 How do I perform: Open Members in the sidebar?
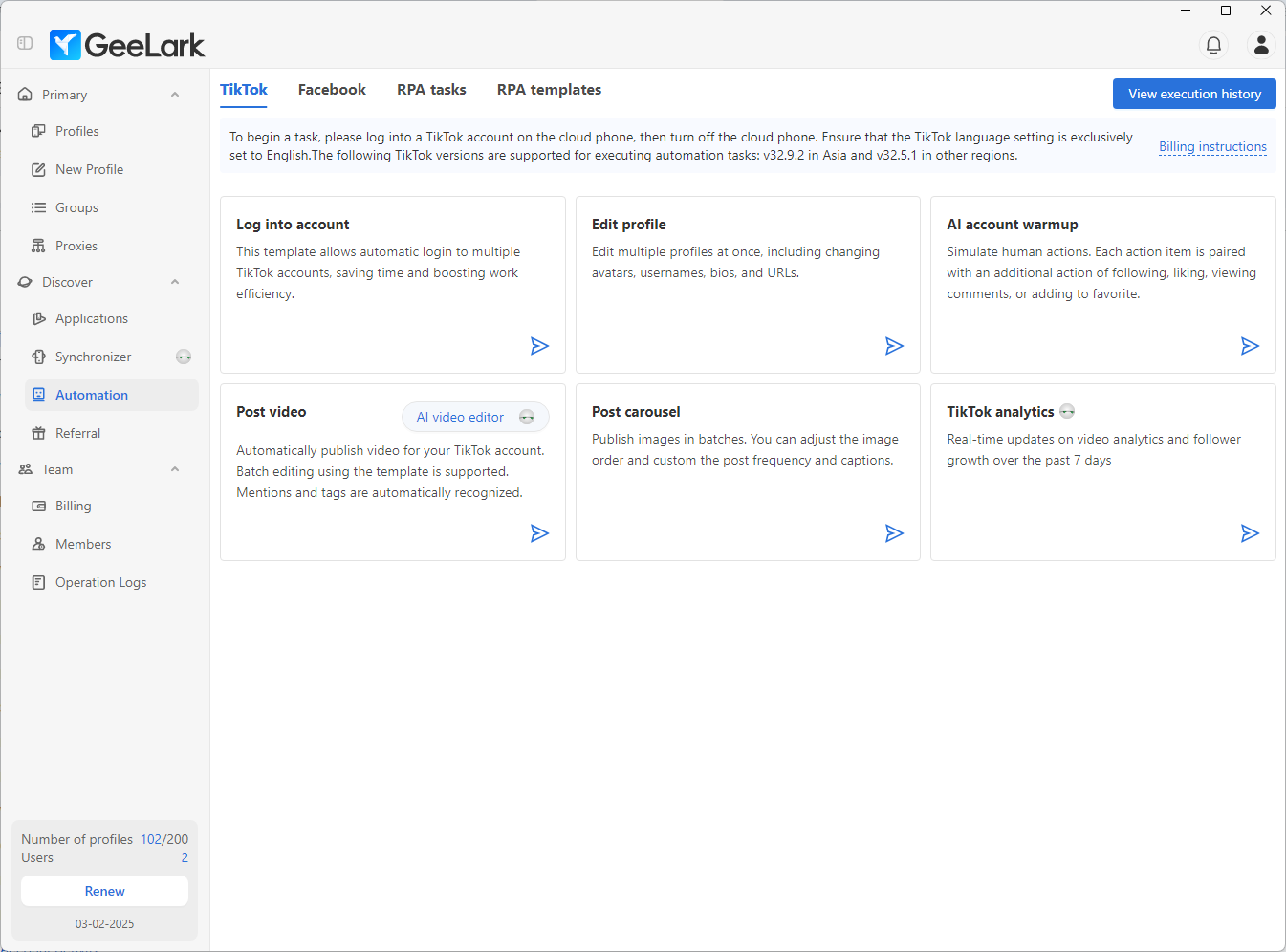pyautogui.click(x=83, y=544)
